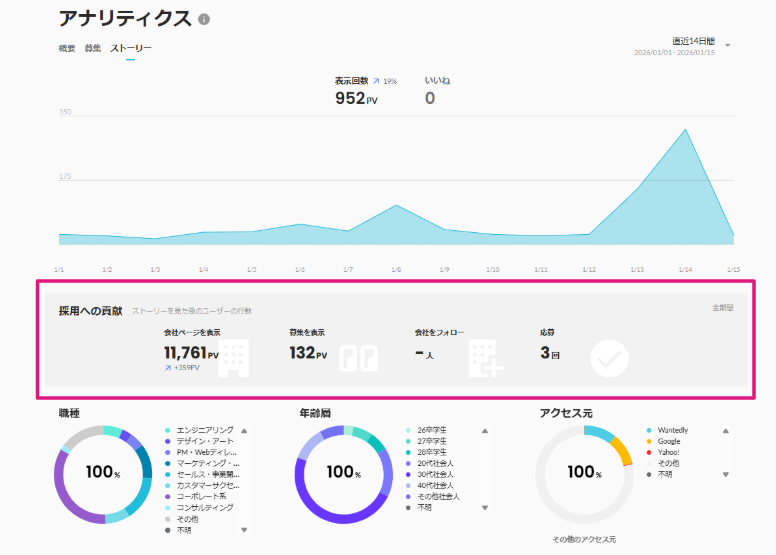Click the up arrow in 職種 legend
Viewport: 776px width, 555px height.
tap(244, 431)
